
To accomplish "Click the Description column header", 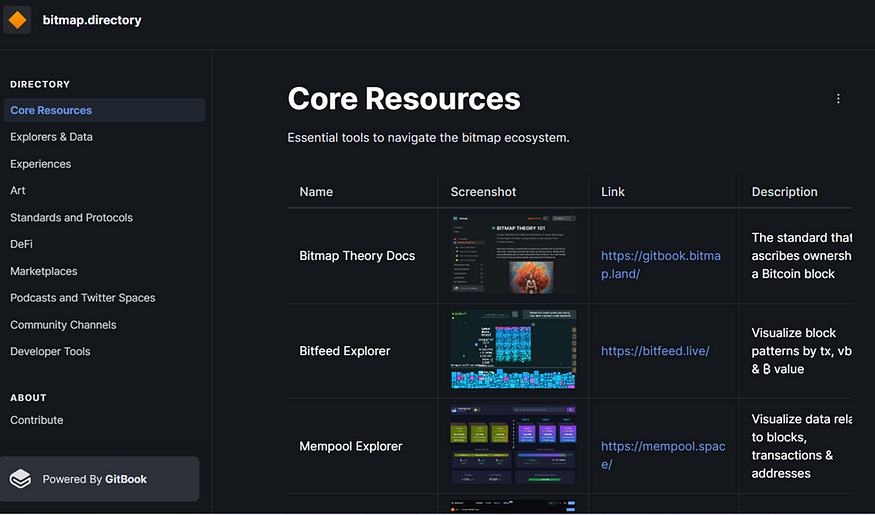I will pyautogui.click(x=785, y=191).
